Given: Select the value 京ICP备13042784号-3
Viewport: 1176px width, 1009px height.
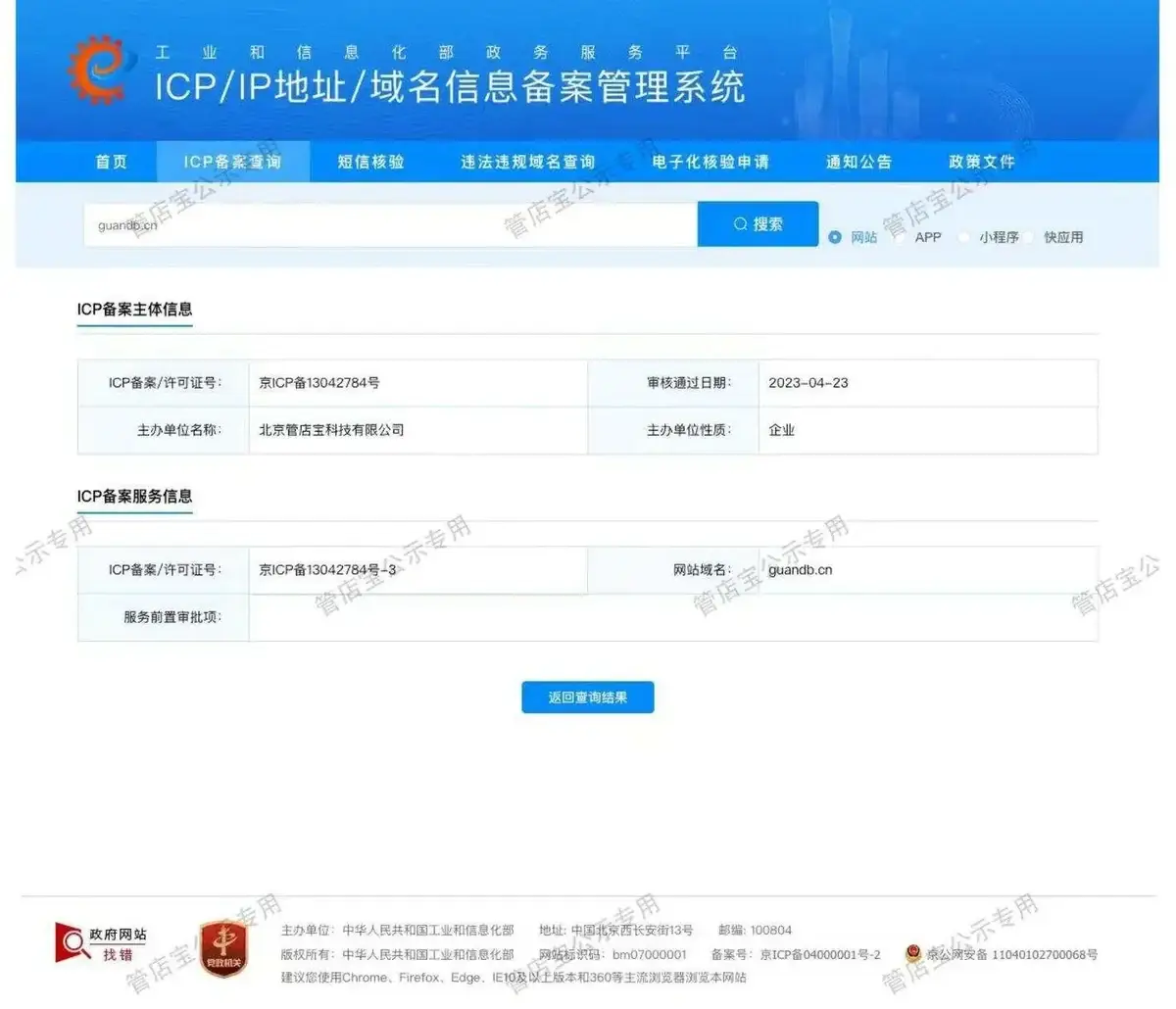Looking at the screenshot, I should click(328, 570).
